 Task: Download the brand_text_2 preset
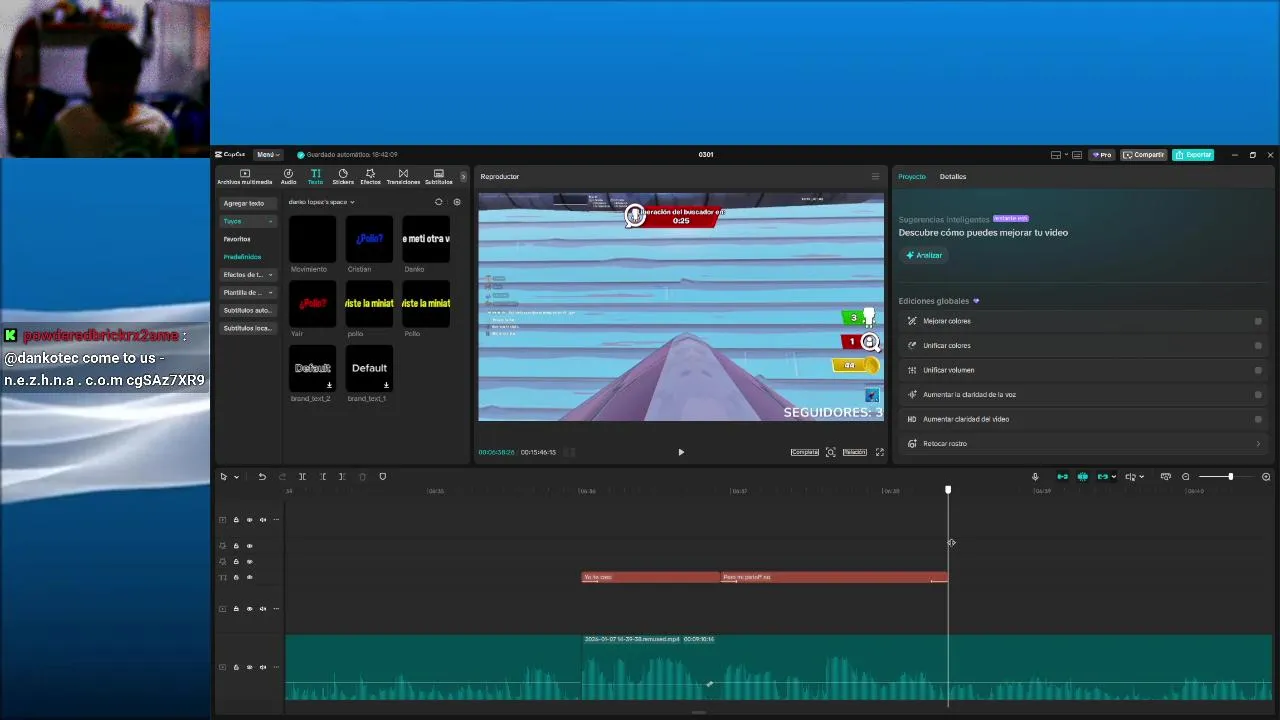pos(329,385)
